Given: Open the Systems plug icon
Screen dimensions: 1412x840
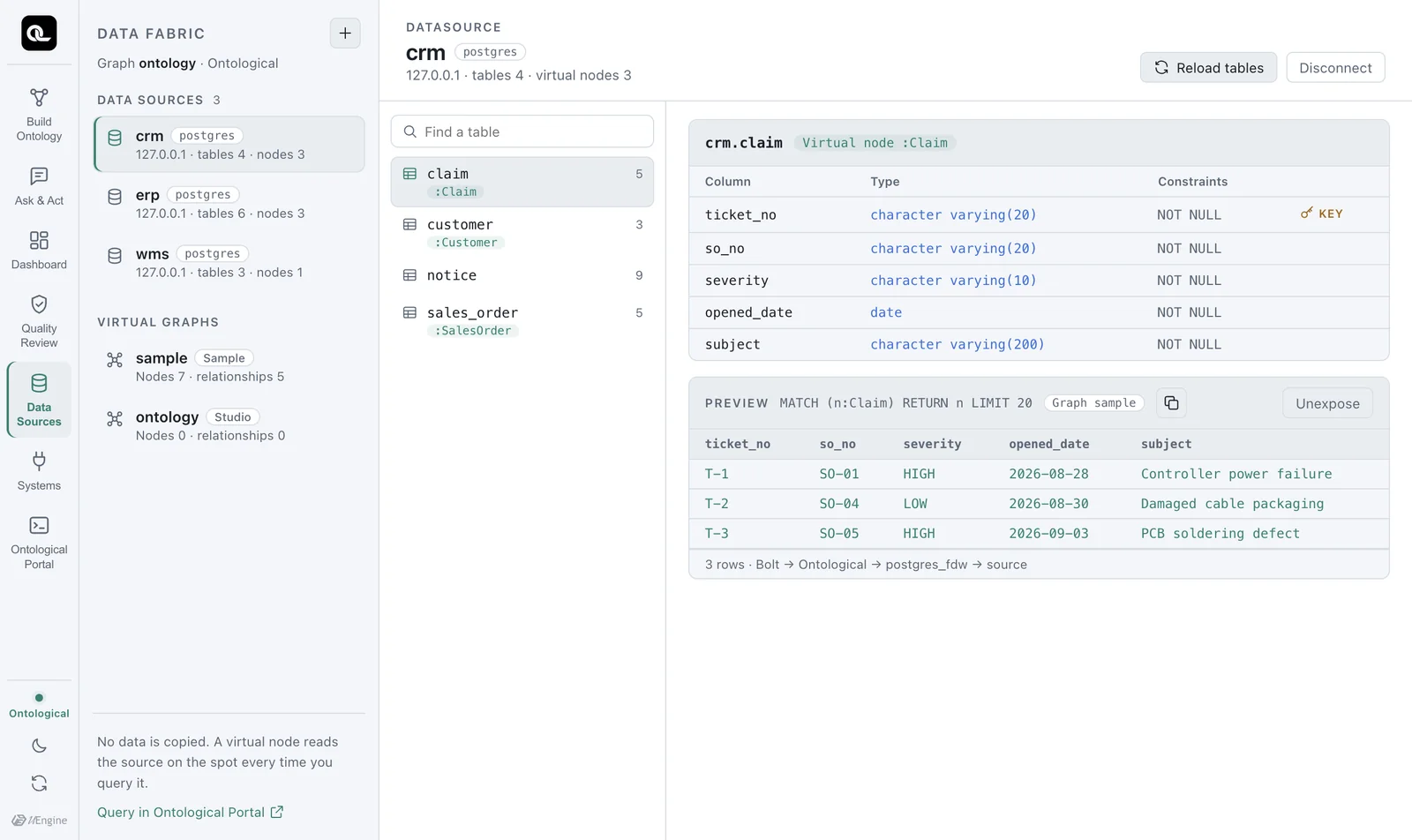Looking at the screenshot, I should (x=39, y=461).
